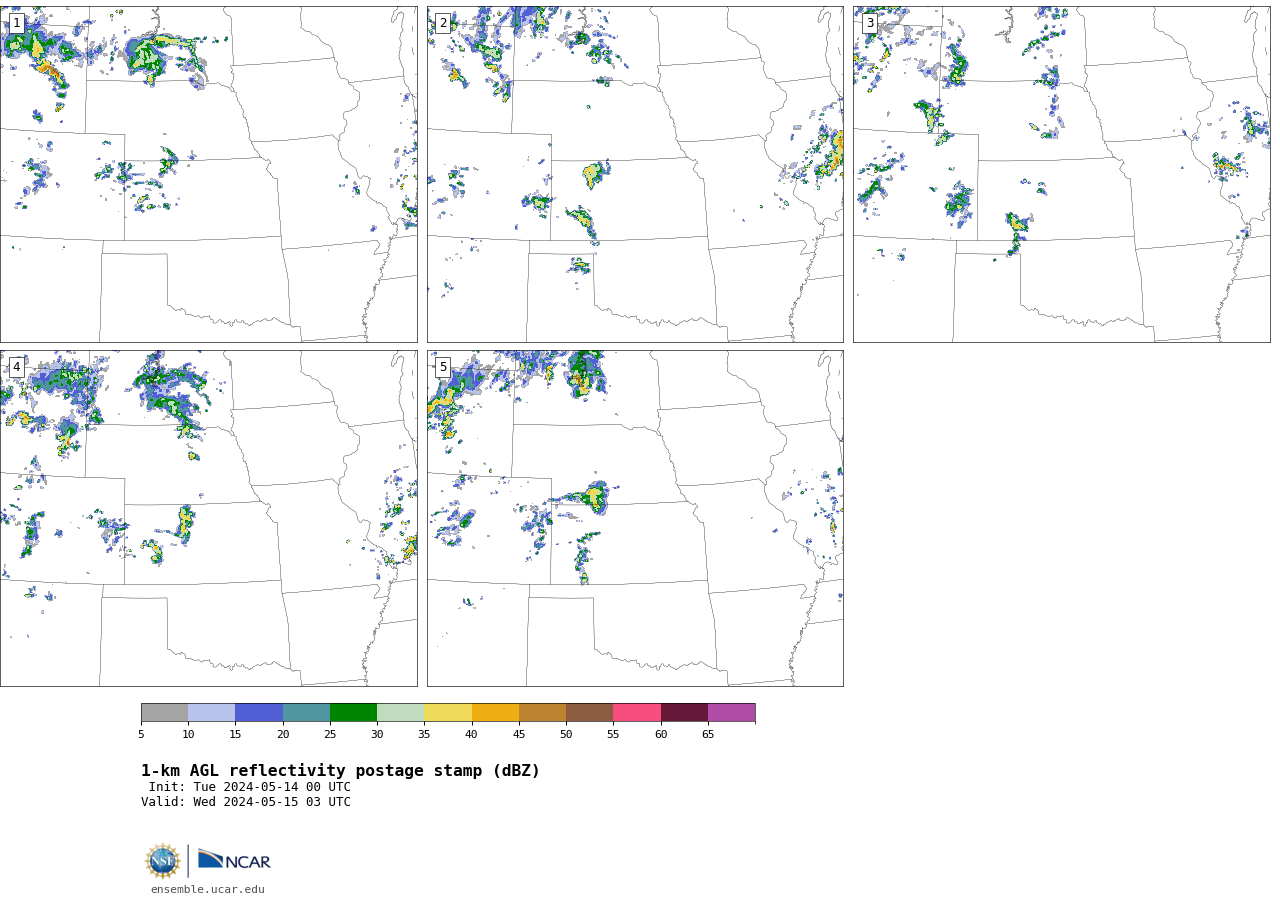Click the colorbar tick label 35
The width and height of the screenshot is (1280, 901).
tap(424, 735)
